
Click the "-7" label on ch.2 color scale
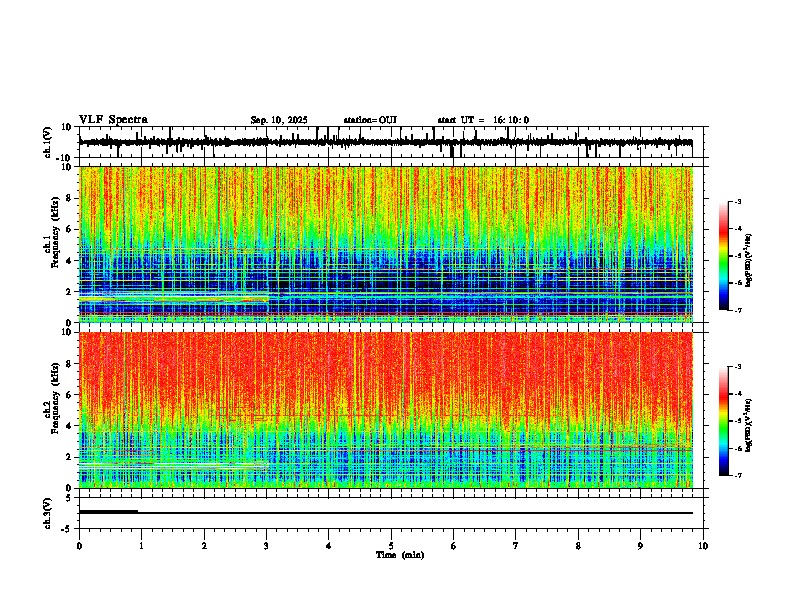(x=737, y=476)
